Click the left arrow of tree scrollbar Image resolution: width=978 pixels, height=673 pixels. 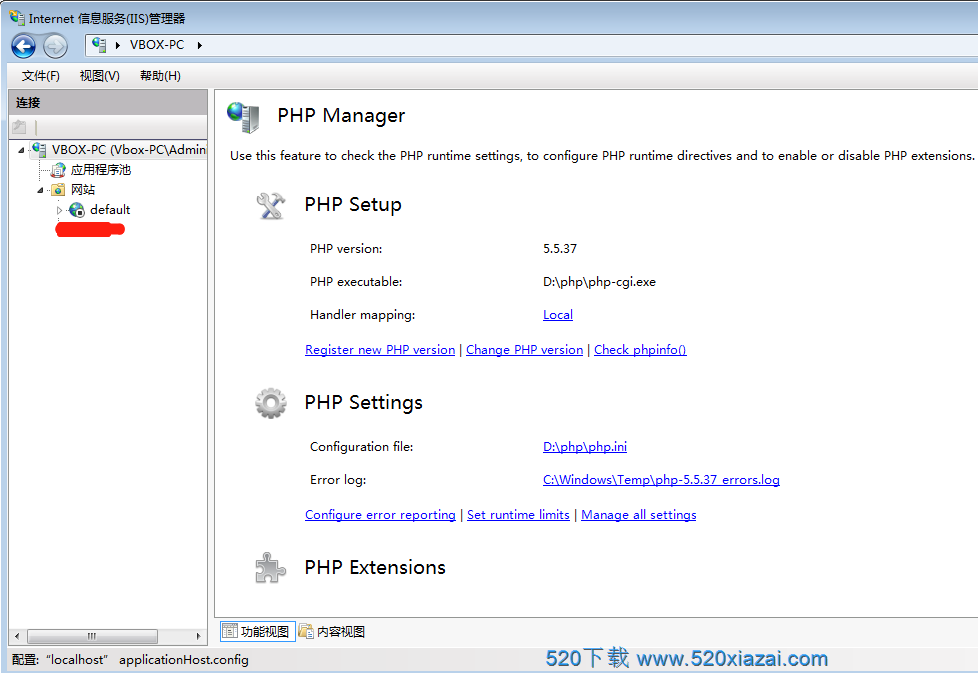(17, 636)
